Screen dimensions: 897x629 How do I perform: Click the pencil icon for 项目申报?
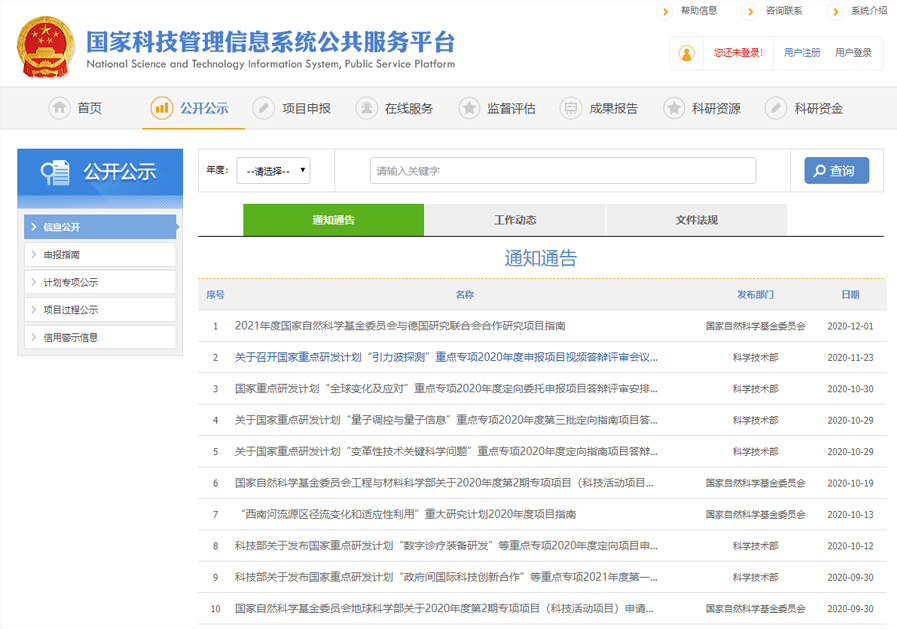263,108
